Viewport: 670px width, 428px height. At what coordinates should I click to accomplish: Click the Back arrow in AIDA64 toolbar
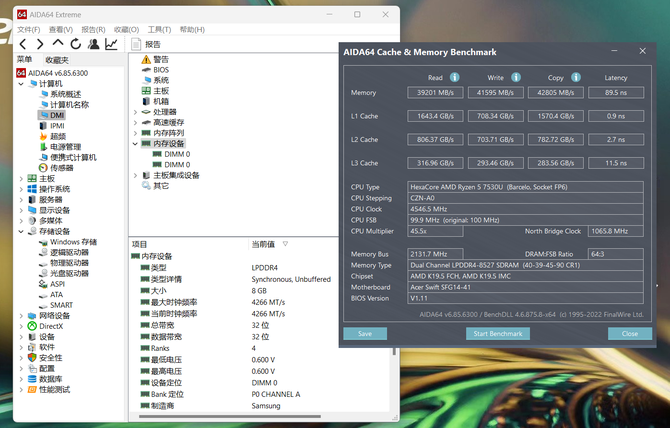tap(23, 44)
